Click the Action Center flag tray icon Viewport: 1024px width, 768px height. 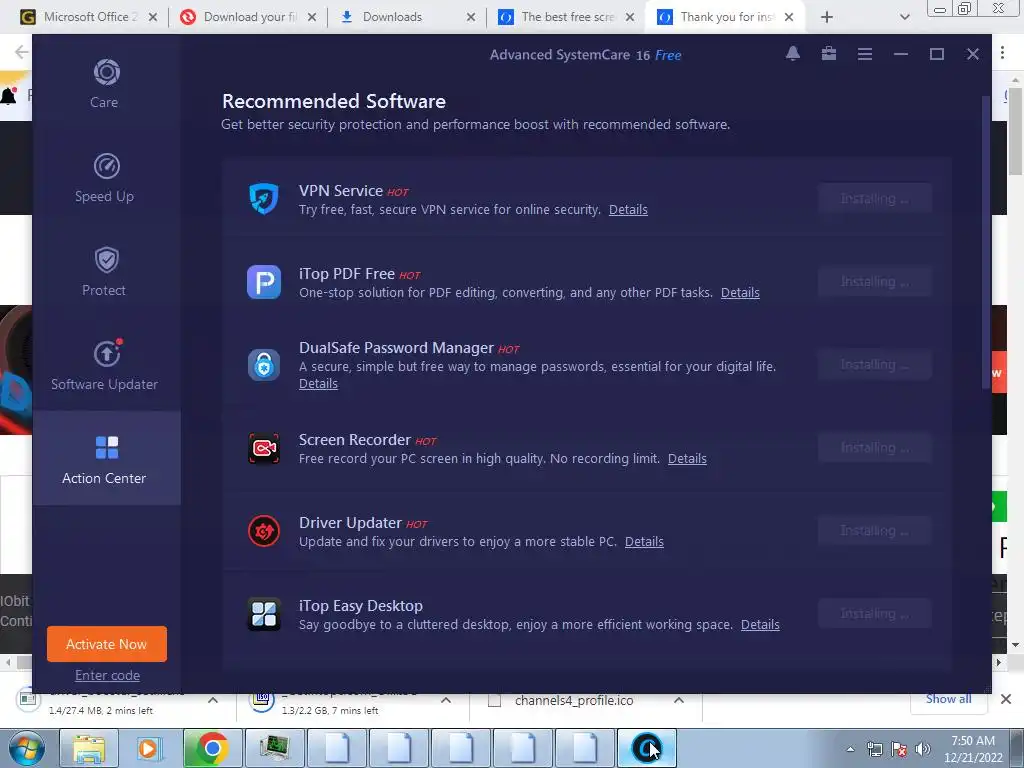pyautogui.click(x=899, y=749)
